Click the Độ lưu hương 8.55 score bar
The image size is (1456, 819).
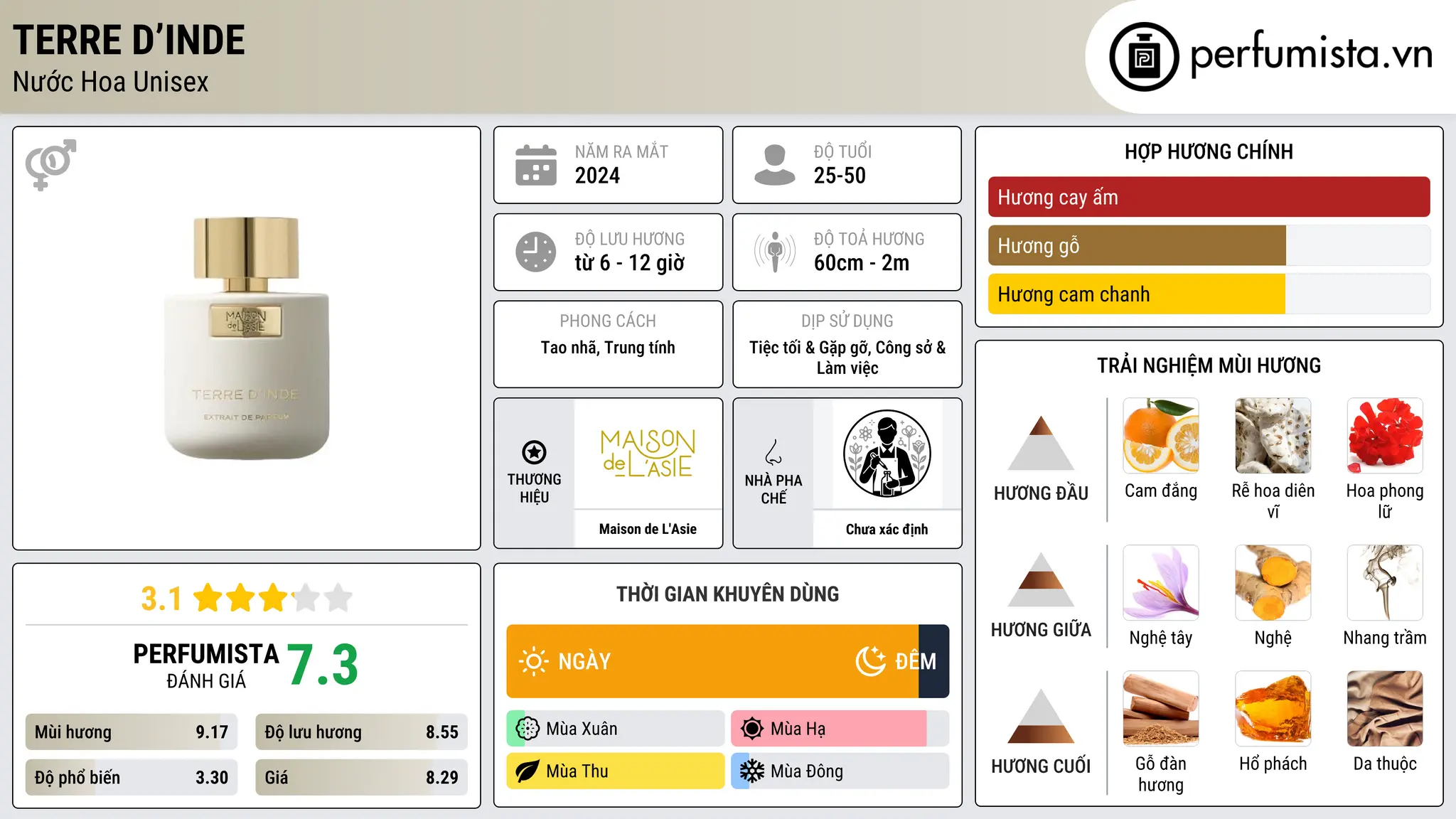(361, 732)
